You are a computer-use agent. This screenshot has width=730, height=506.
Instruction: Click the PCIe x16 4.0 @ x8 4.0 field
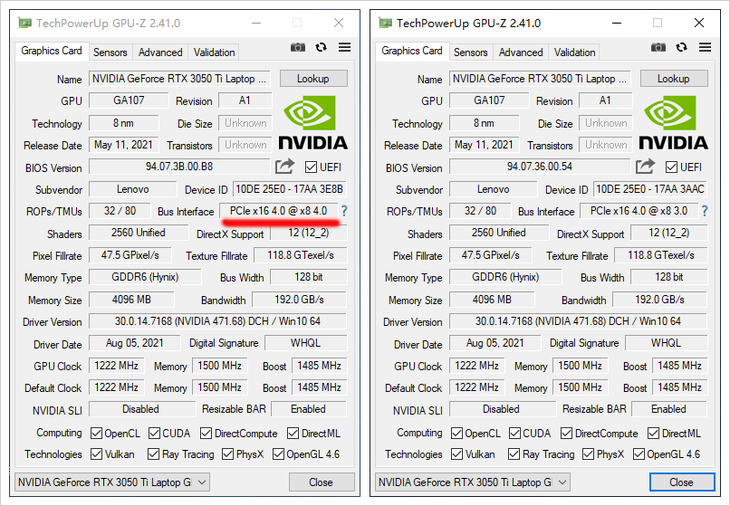coord(278,211)
